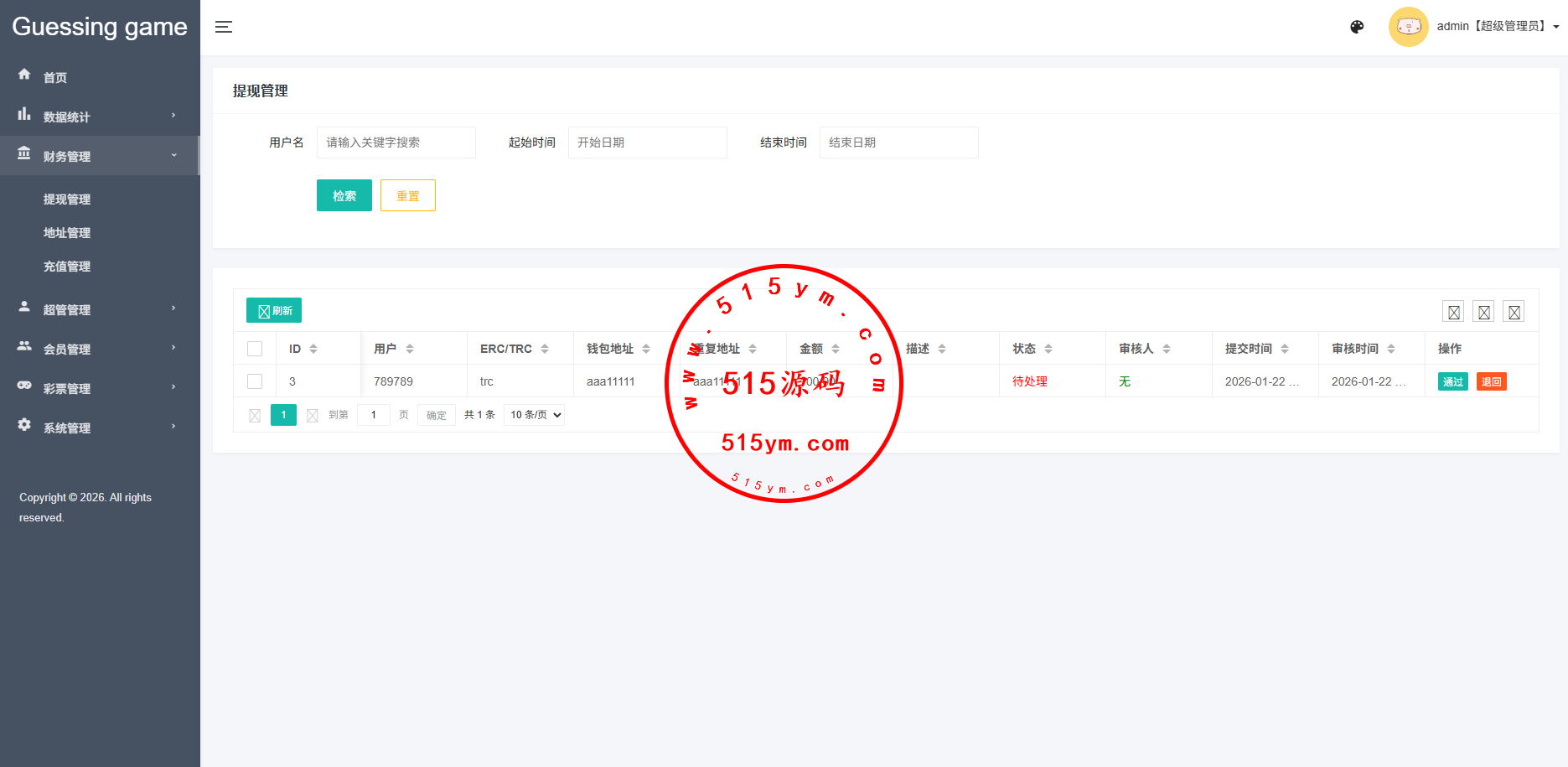The image size is (1568, 767).
Task: Toggle the select-all checkbox in table header
Action: [255, 349]
